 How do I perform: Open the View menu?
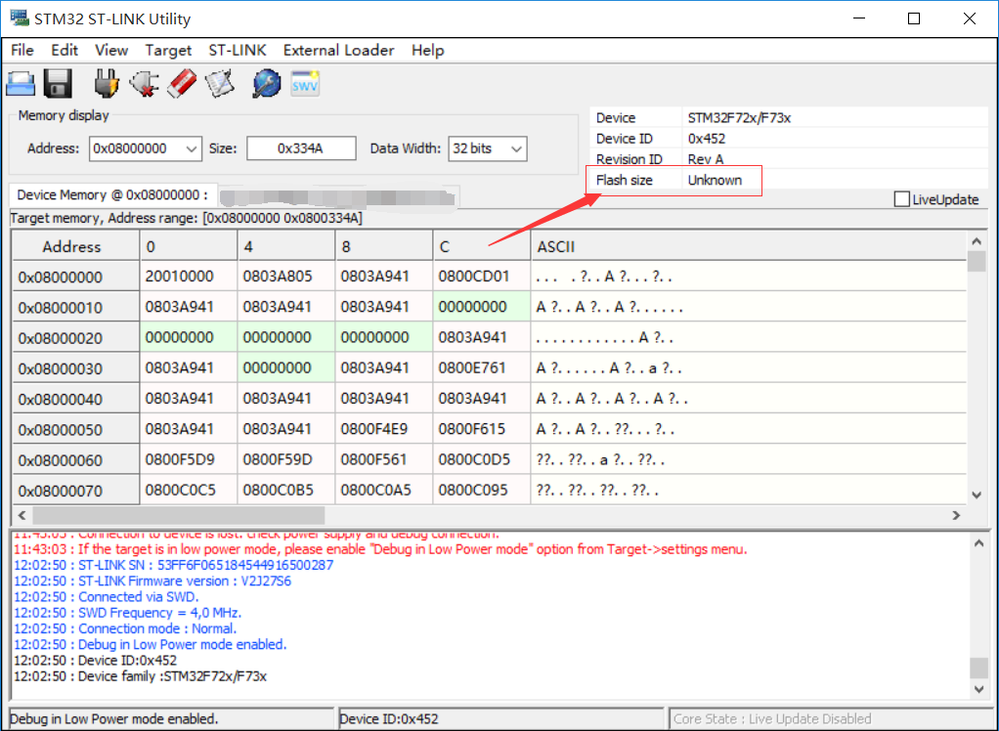click(111, 50)
